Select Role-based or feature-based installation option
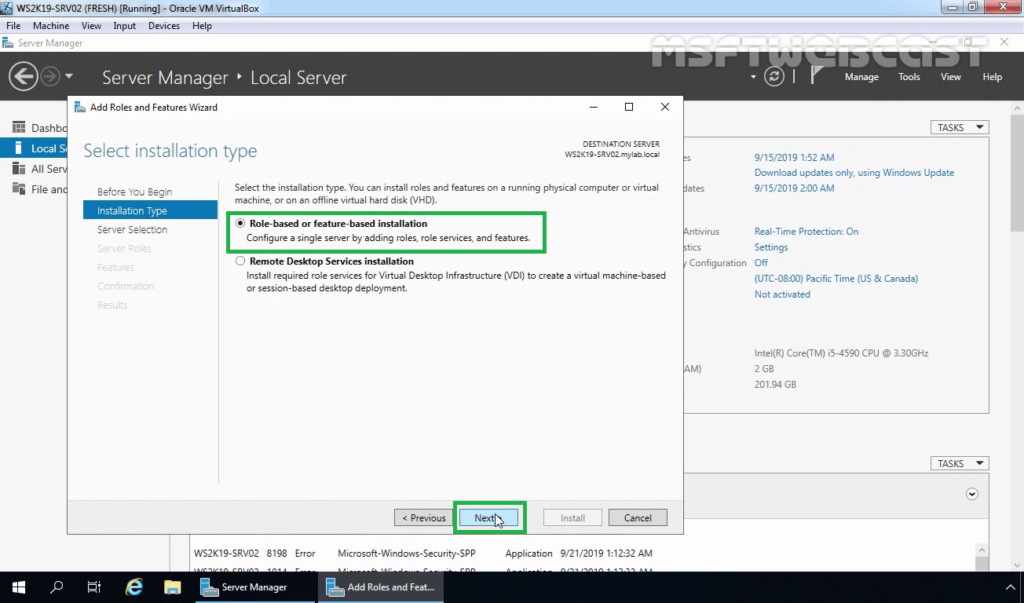Screen dimensions: 1024x603 tap(240, 223)
